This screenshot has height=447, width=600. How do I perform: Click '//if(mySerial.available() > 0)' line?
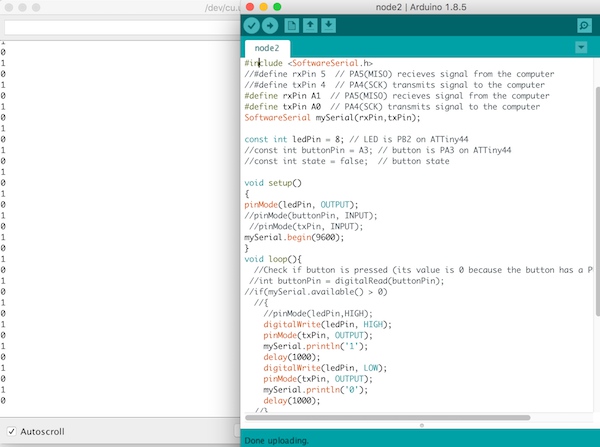(x=316, y=292)
